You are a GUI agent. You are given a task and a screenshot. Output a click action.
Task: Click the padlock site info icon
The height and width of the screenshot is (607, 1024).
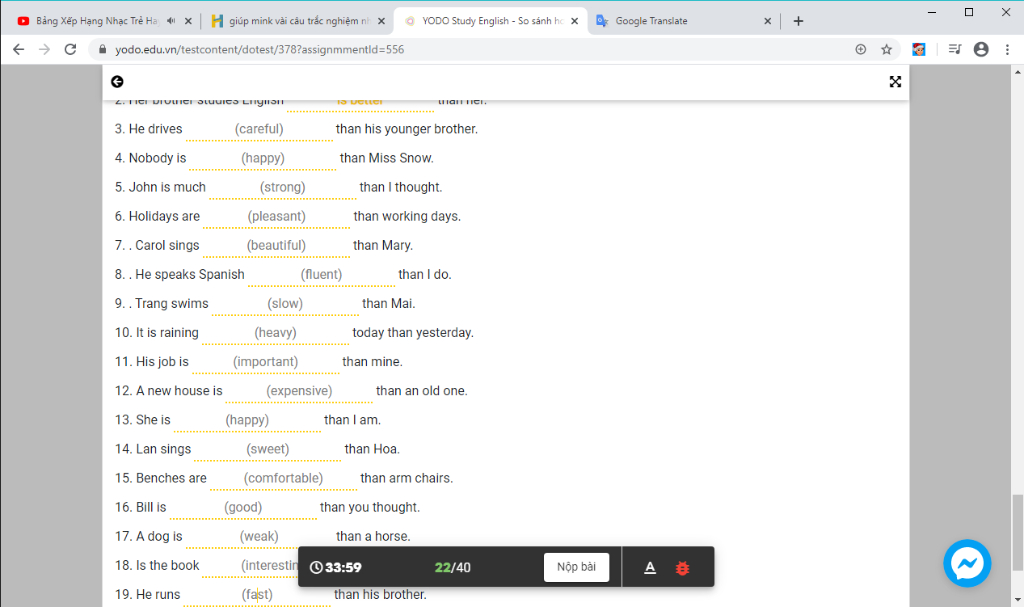point(102,50)
